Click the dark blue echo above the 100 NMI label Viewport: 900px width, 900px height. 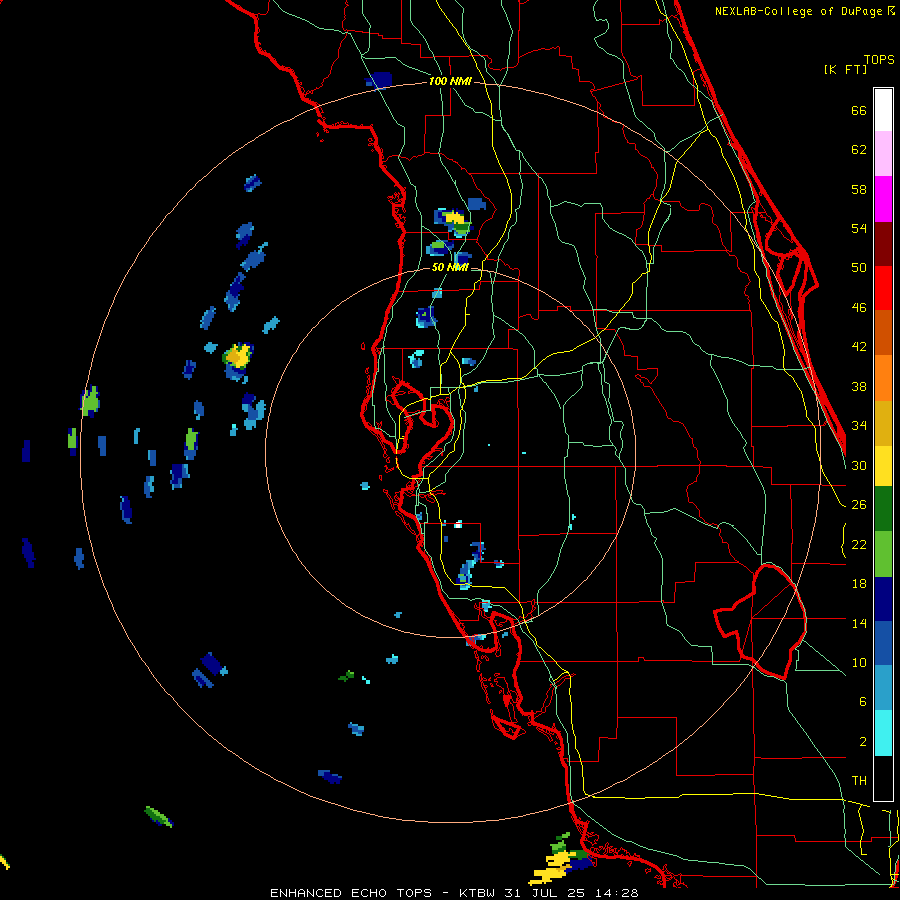click(x=379, y=80)
